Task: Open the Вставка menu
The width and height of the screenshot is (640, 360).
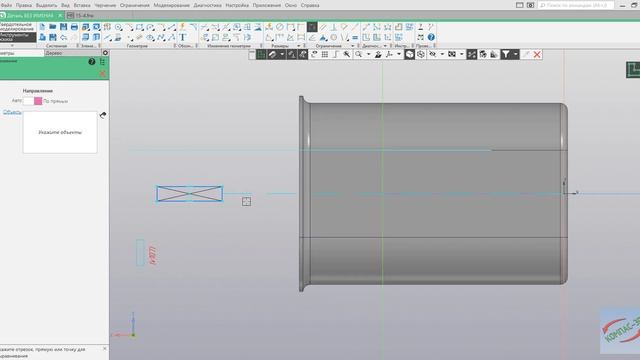Action: pos(82,5)
